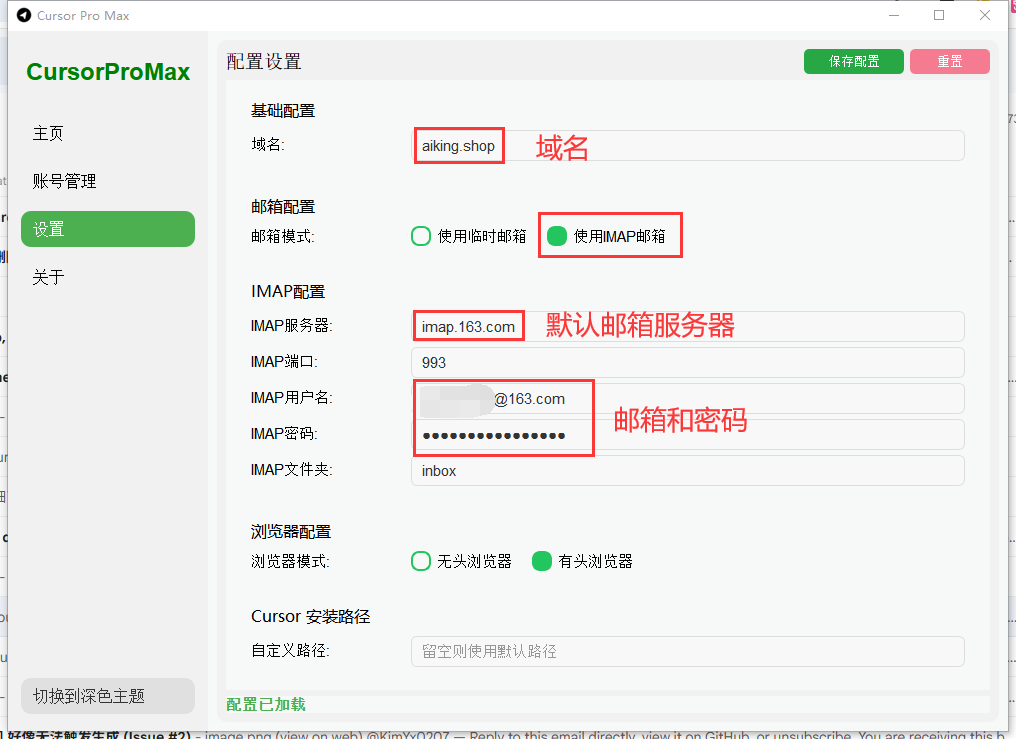Click the IMAP服务器 text field
Screen dimensions: 1016x739
tap(687, 326)
